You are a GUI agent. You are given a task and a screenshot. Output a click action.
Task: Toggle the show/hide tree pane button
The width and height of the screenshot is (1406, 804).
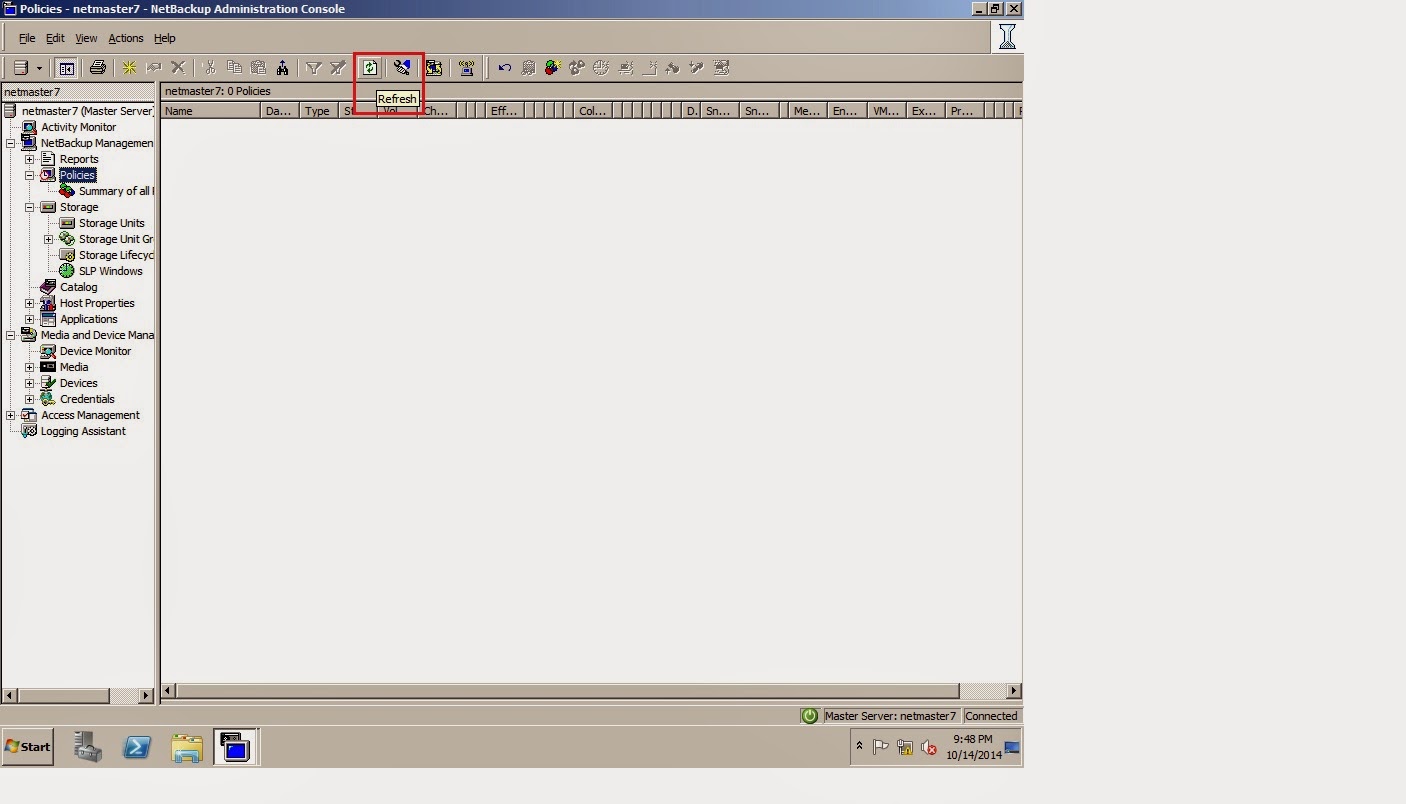point(66,68)
